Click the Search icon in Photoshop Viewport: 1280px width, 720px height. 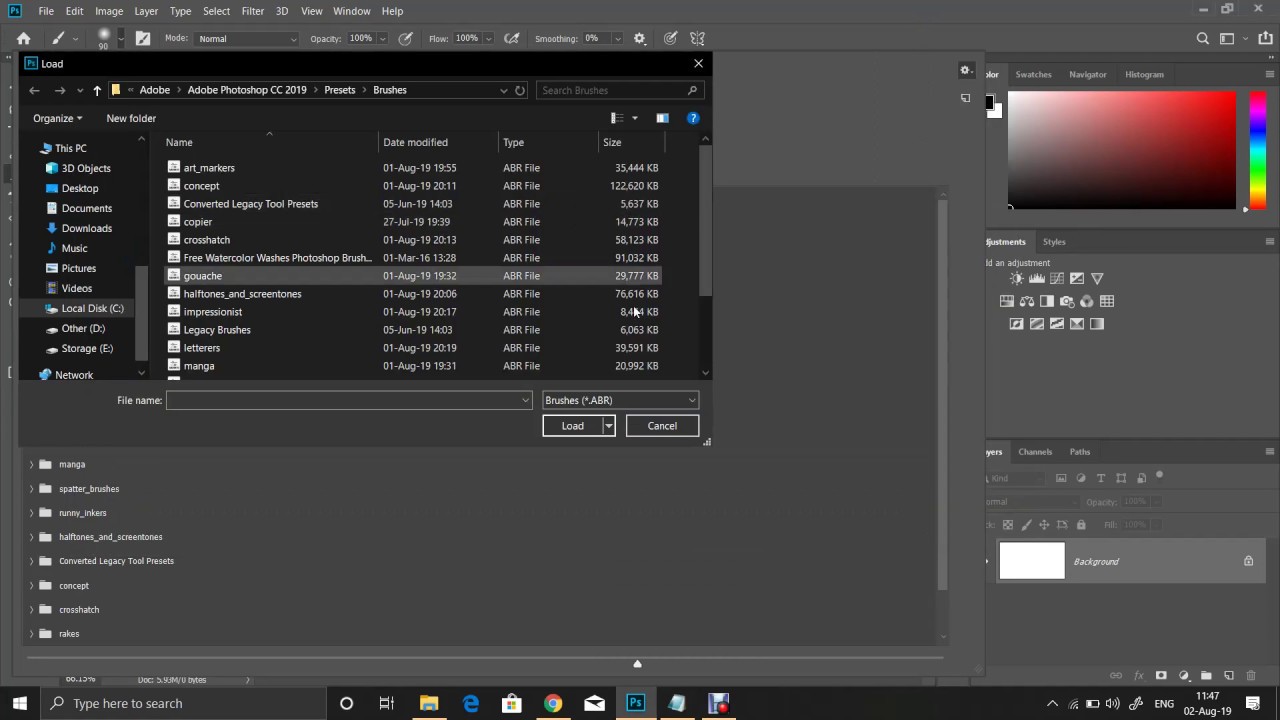(1203, 39)
